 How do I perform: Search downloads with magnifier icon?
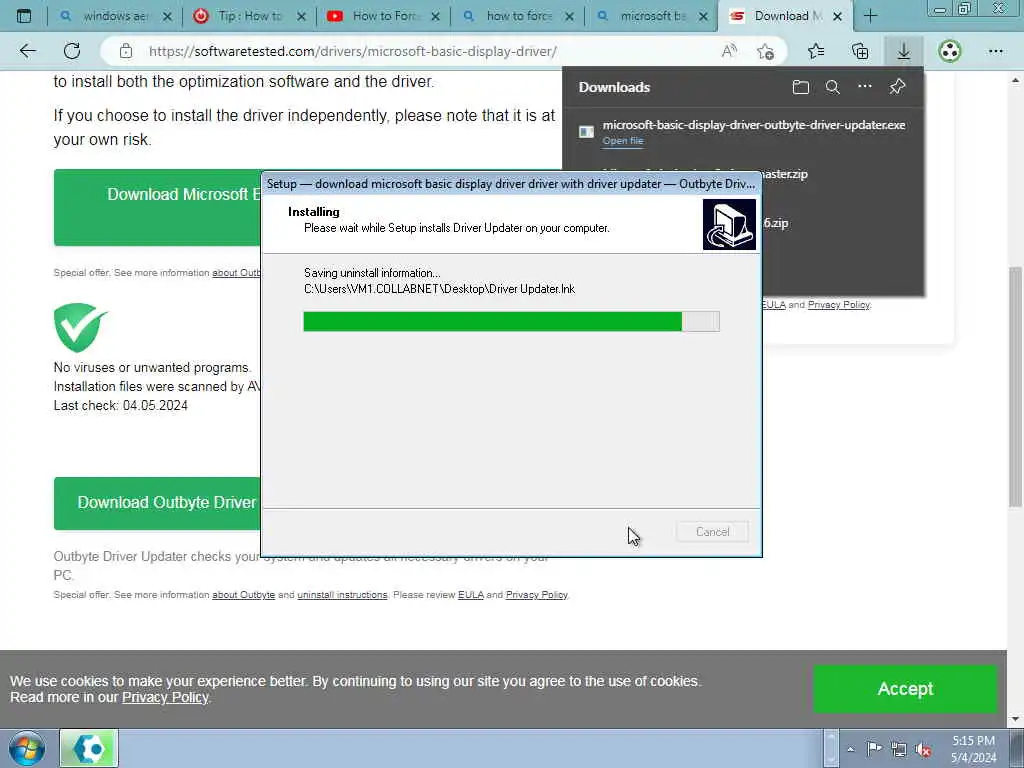pos(833,87)
